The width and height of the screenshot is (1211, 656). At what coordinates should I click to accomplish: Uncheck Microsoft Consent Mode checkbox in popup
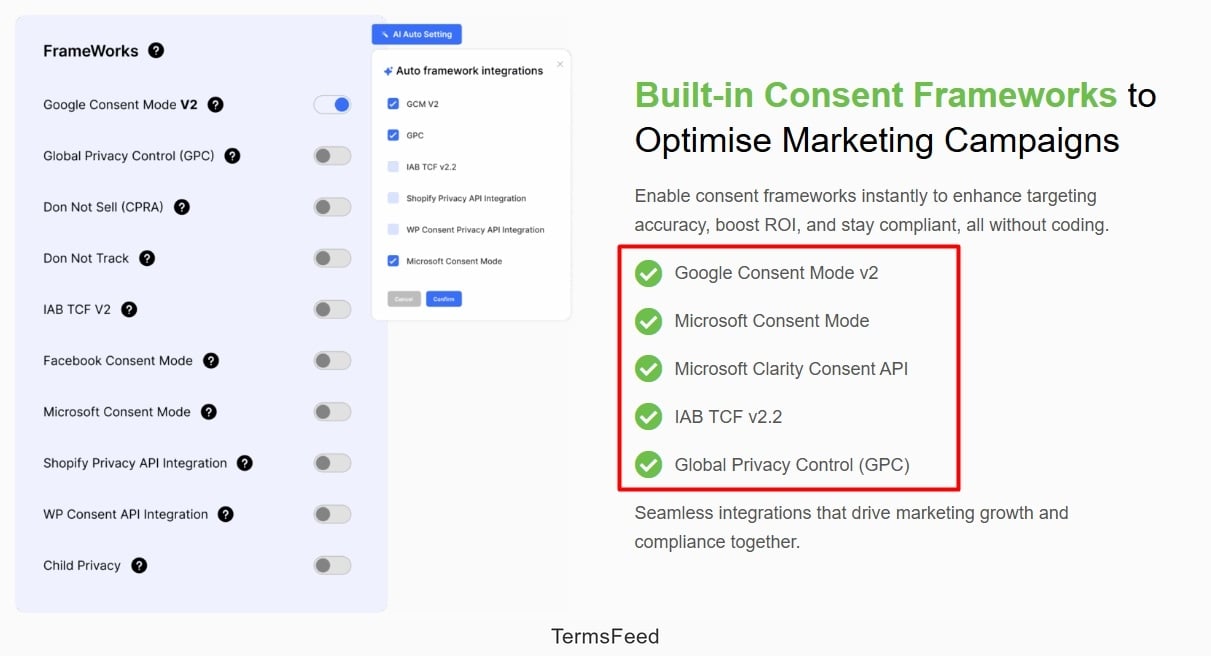click(393, 261)
